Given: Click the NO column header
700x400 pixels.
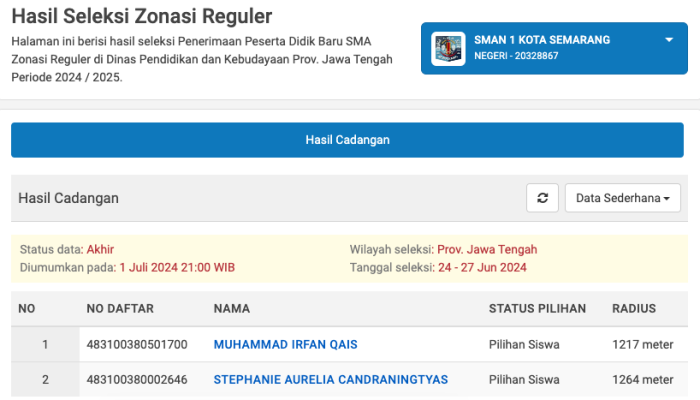Looking at the screenshot, I should coord(27,308).
